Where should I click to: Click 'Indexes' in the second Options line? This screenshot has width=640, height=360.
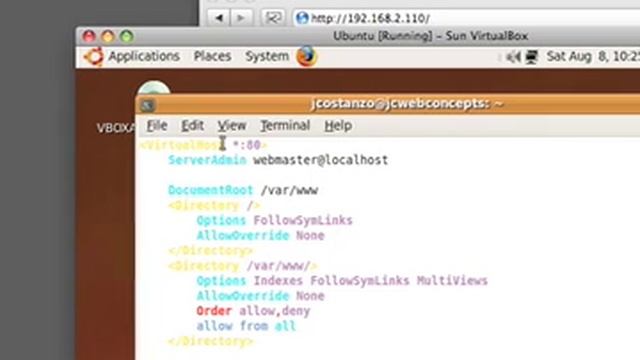(x=278, y=281)
